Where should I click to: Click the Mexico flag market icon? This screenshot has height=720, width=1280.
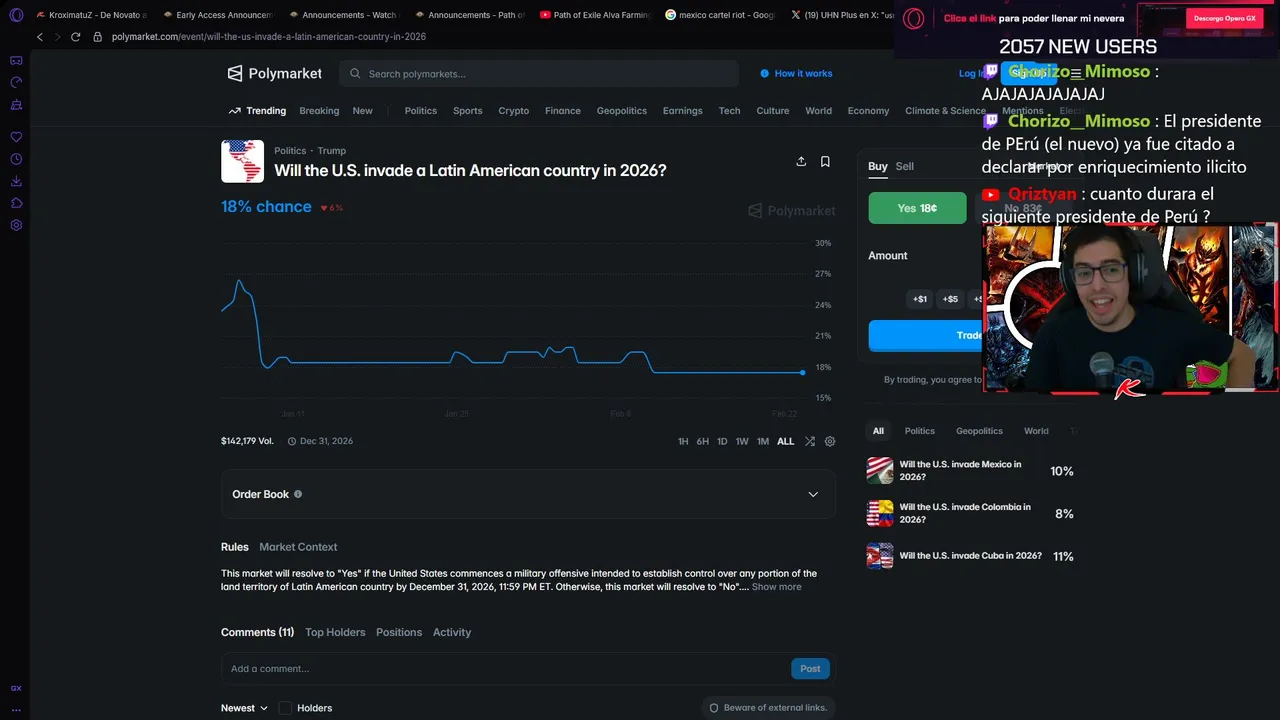point(880,470)
